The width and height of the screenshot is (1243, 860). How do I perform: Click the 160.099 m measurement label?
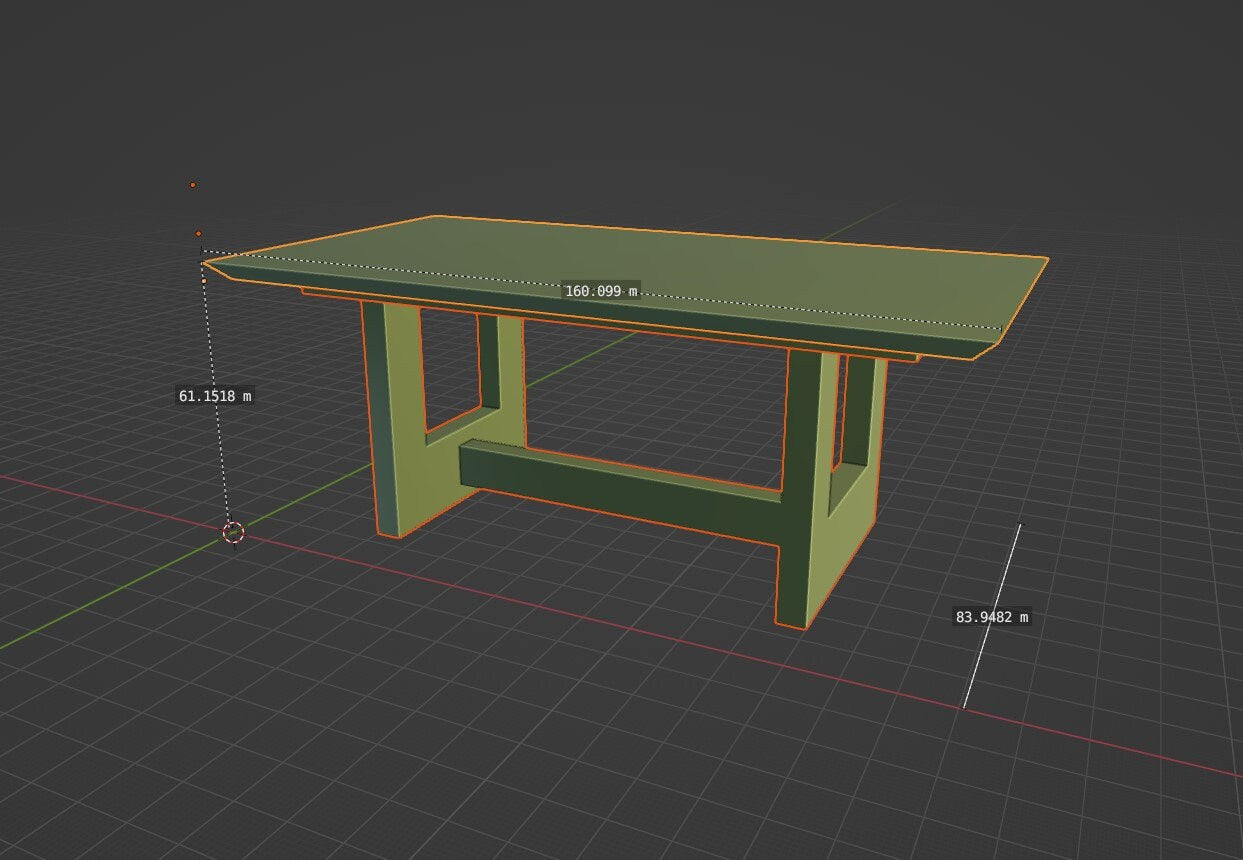(x=600, y=292)
